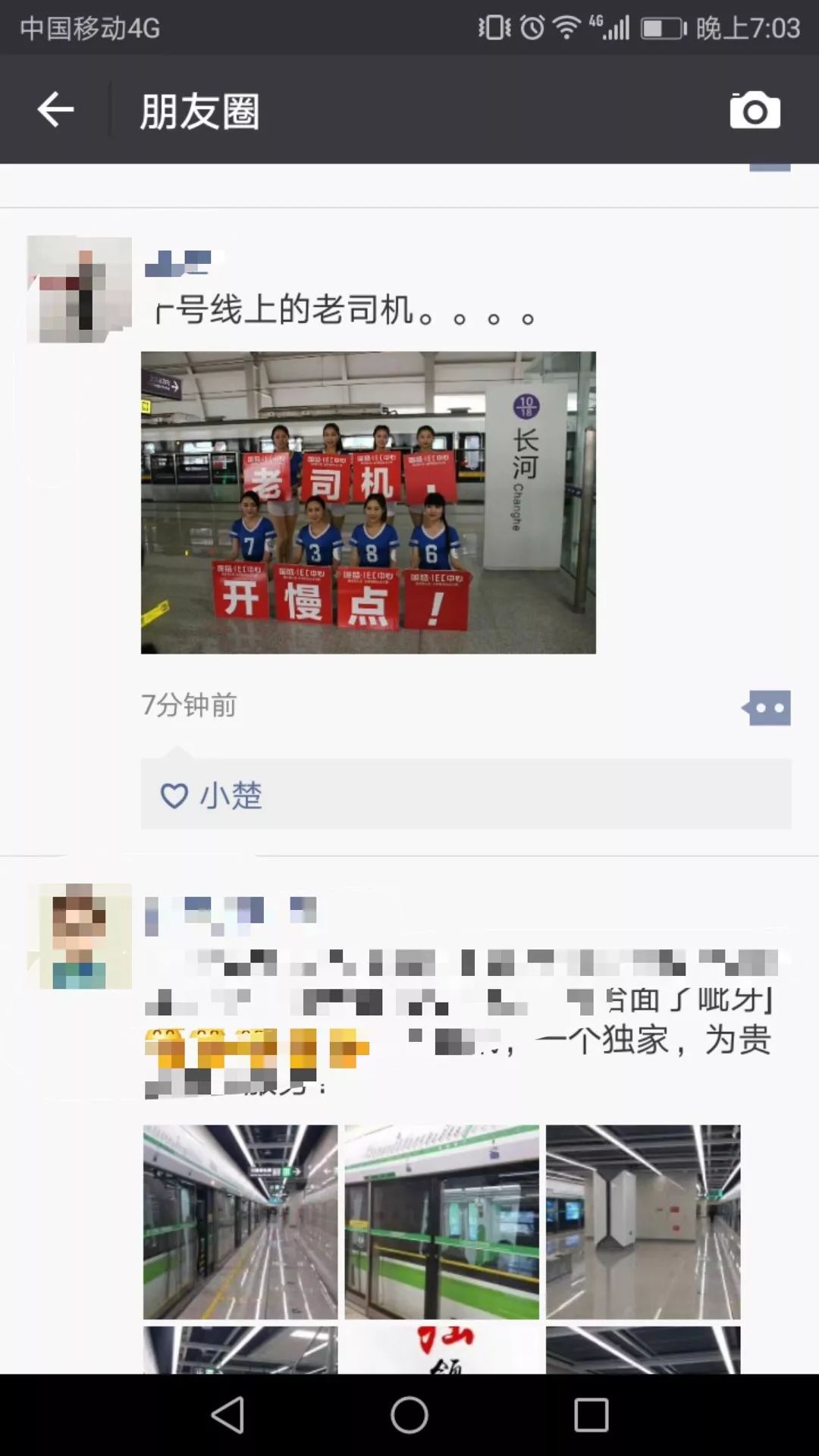Tap the partially hidden comment icon below the header
The height and width of the screenshot is (1456, 819).
(x=770, y=168)
